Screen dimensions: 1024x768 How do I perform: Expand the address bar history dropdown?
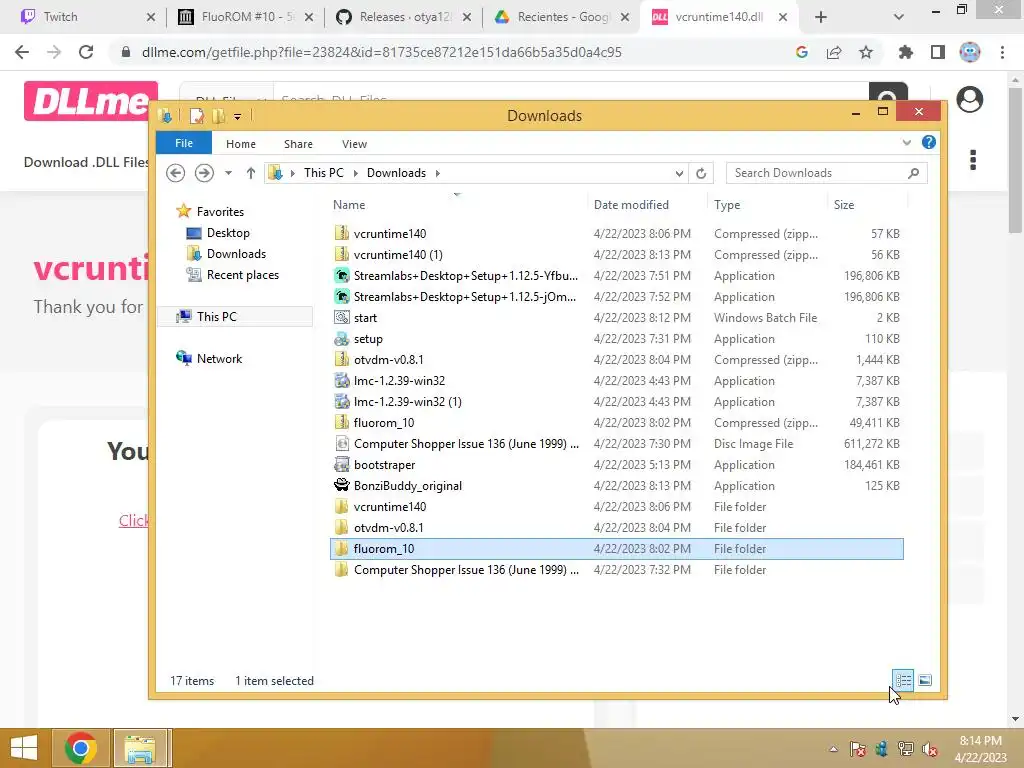click(x=679, y=173)
